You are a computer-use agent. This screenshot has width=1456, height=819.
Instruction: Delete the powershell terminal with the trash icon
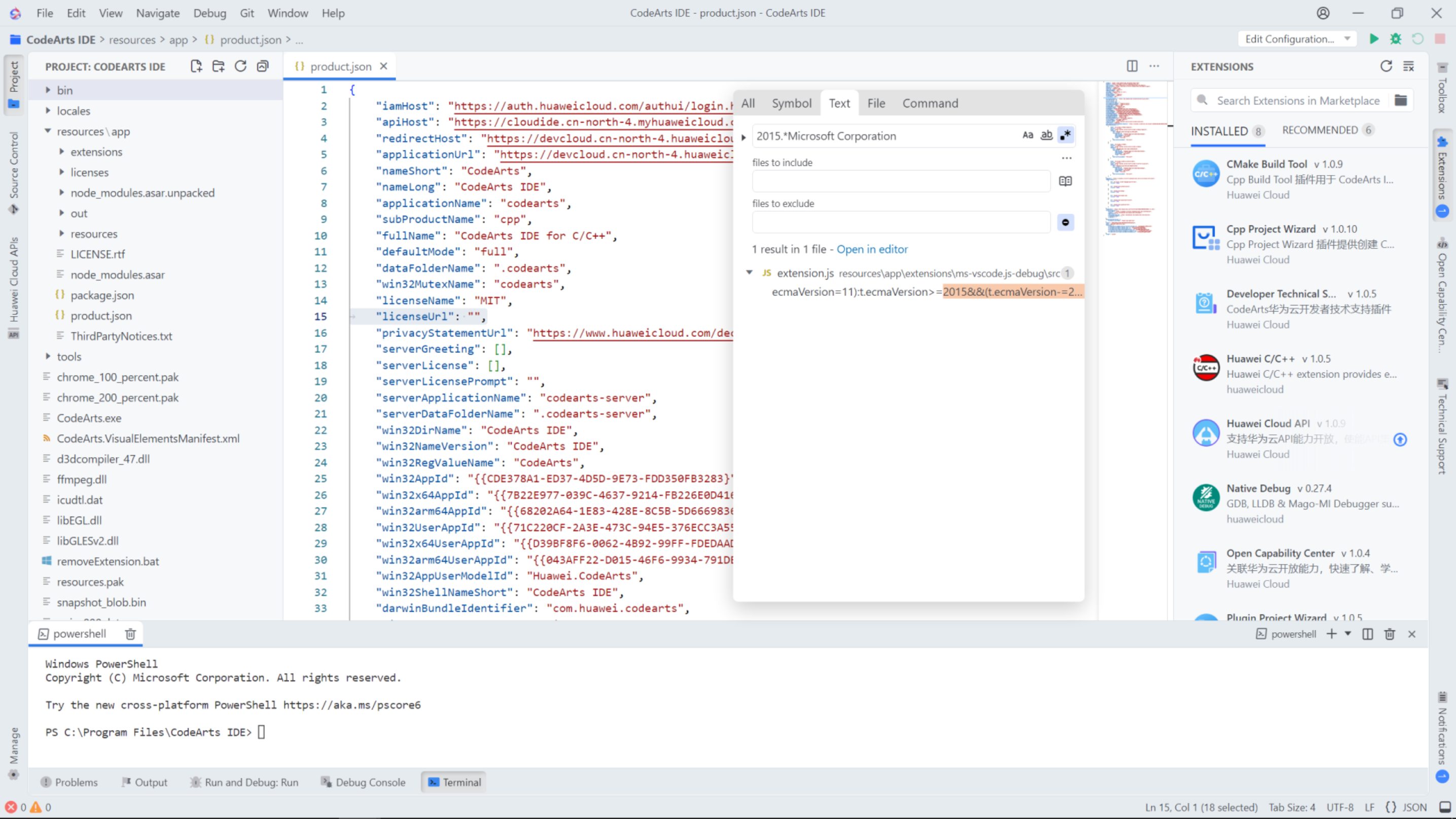[130, 634]
